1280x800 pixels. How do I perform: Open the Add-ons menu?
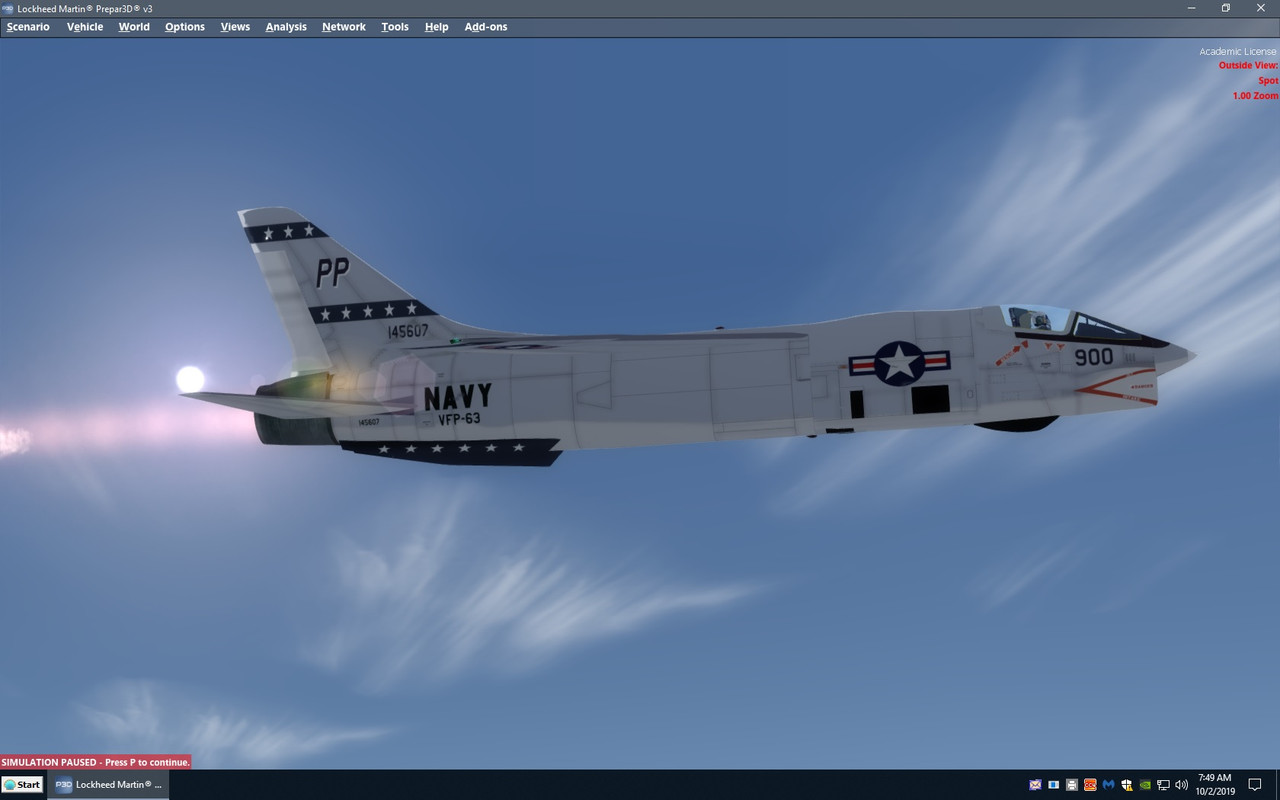pyautogui.click(x=486, y=27)
